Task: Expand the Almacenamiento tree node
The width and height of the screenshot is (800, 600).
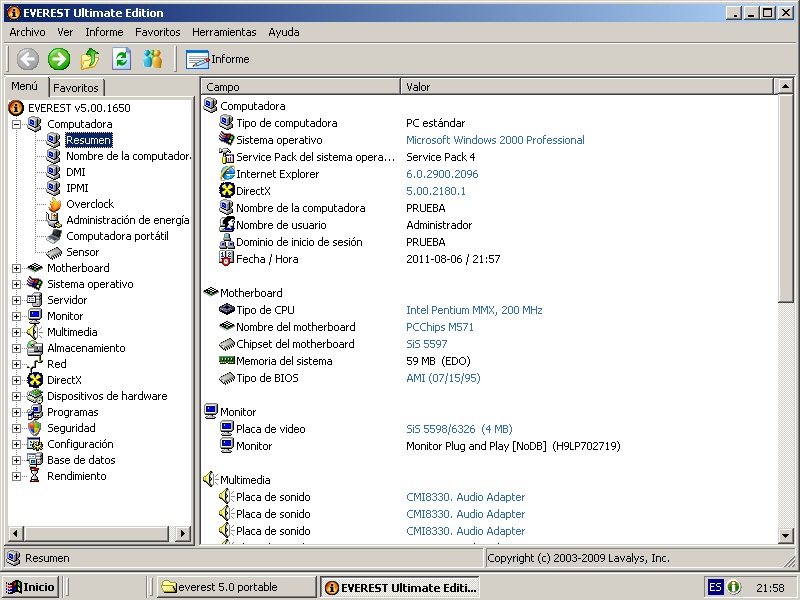Action: point(16,348)
